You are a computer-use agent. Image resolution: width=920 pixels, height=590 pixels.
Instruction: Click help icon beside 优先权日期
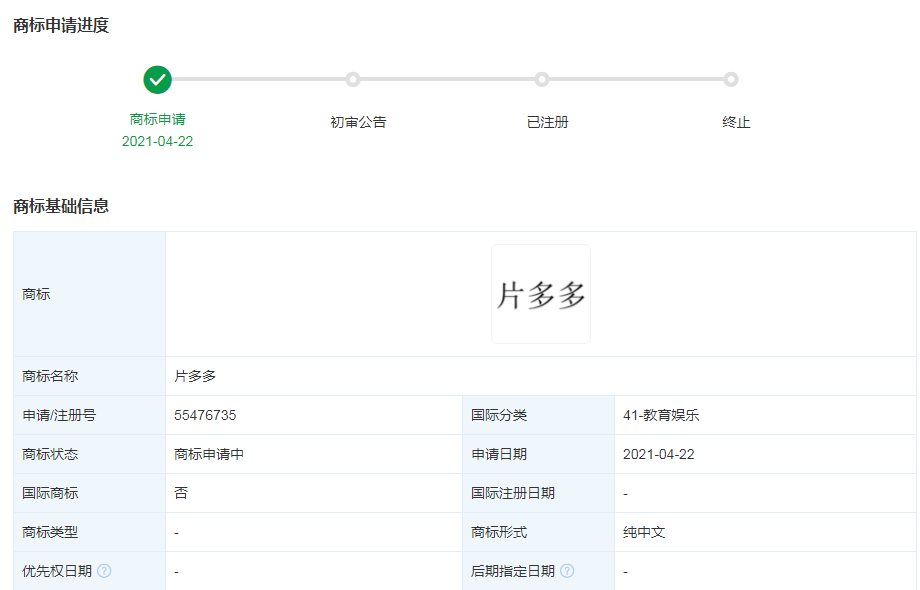[104, 571]
